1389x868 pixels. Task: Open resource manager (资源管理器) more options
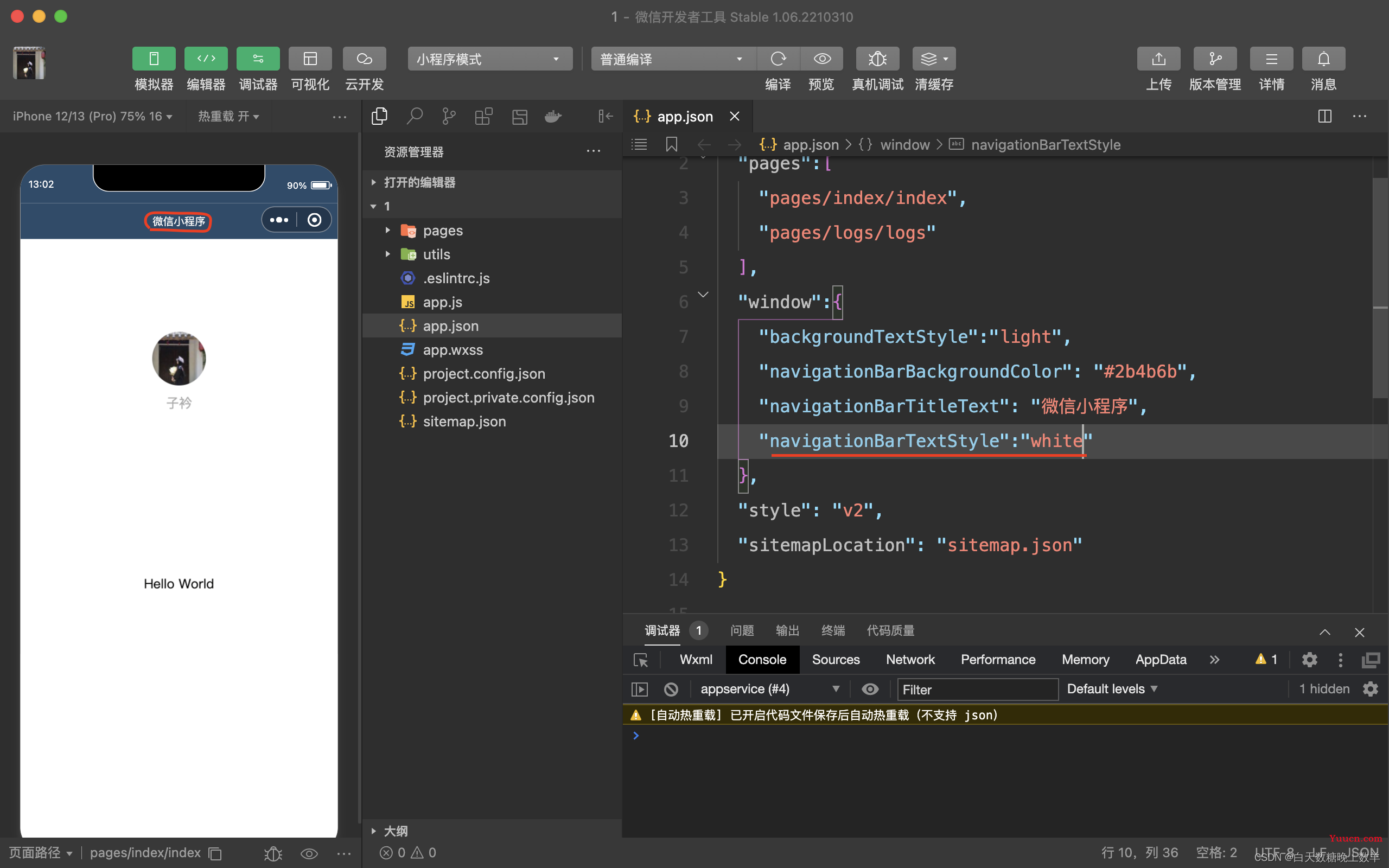594,151
